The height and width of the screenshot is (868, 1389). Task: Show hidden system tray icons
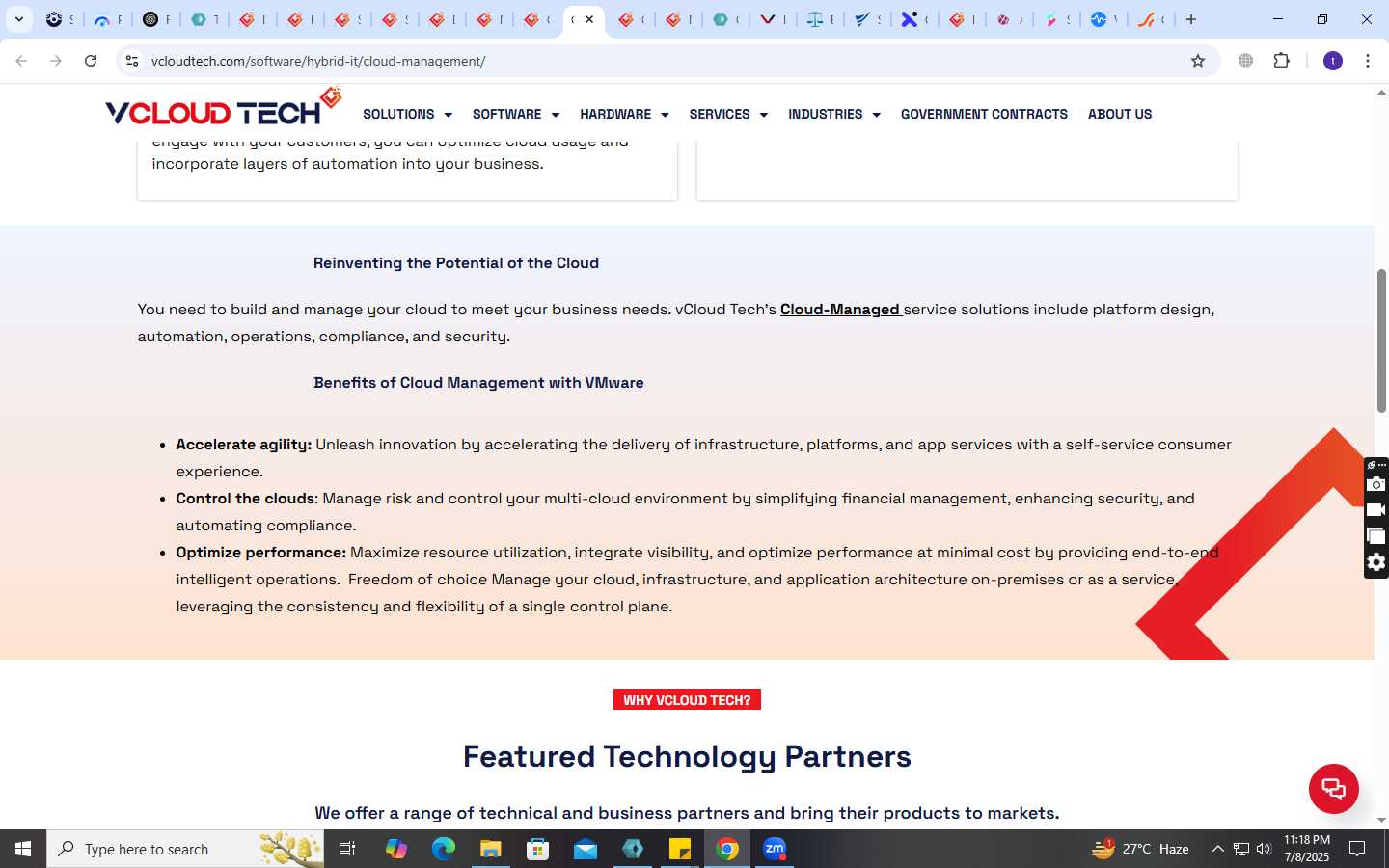click(1217, 849)
